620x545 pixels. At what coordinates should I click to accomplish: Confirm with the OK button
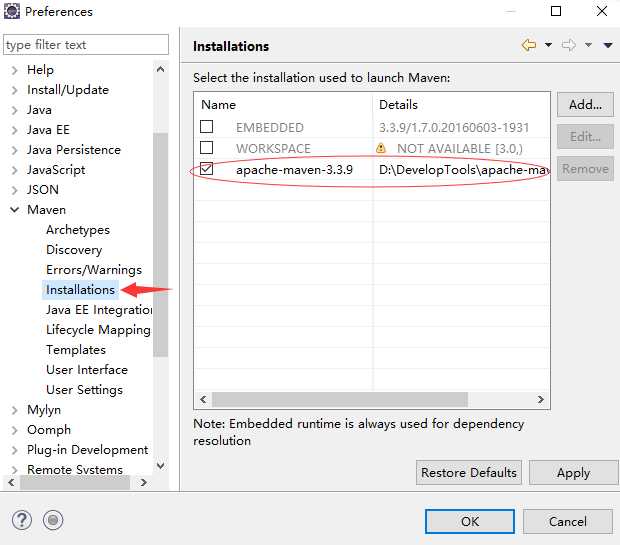(470, 521)
